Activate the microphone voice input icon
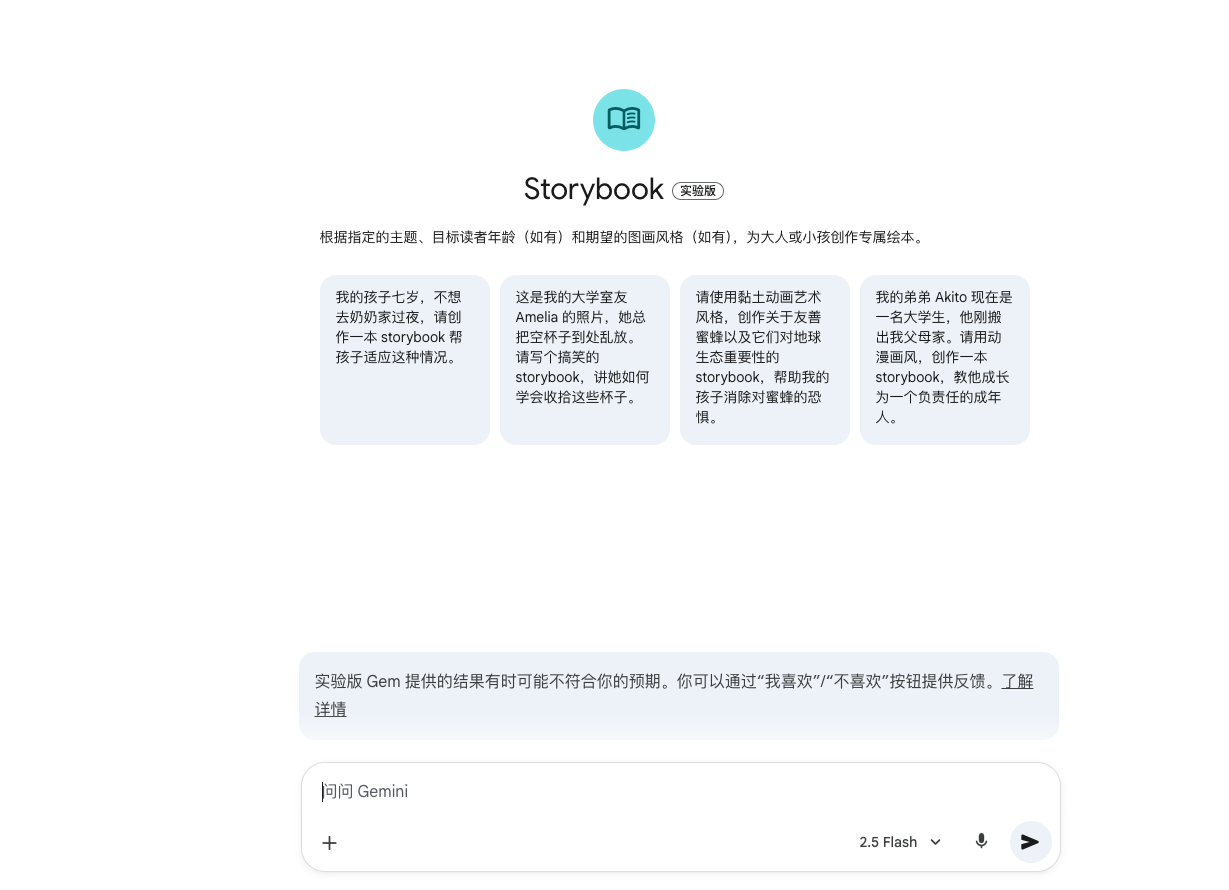Screen dimensions: 1229x890 click(x=981, y=842)
